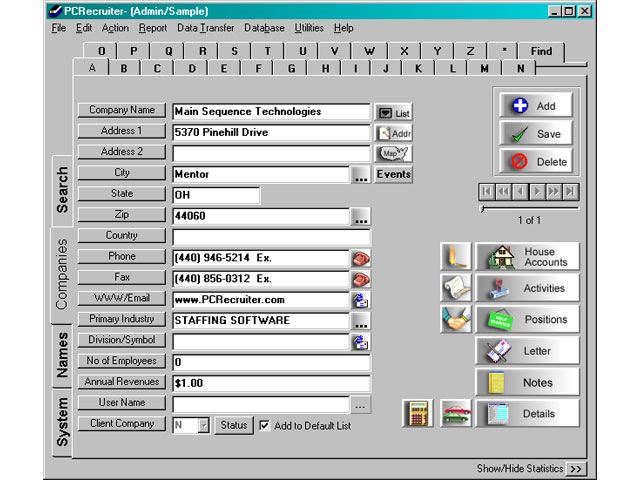Click the List button beside Company Name
The height and width of the screenshot is (480, 640).
pyautogui.click(x=393, y=112)
